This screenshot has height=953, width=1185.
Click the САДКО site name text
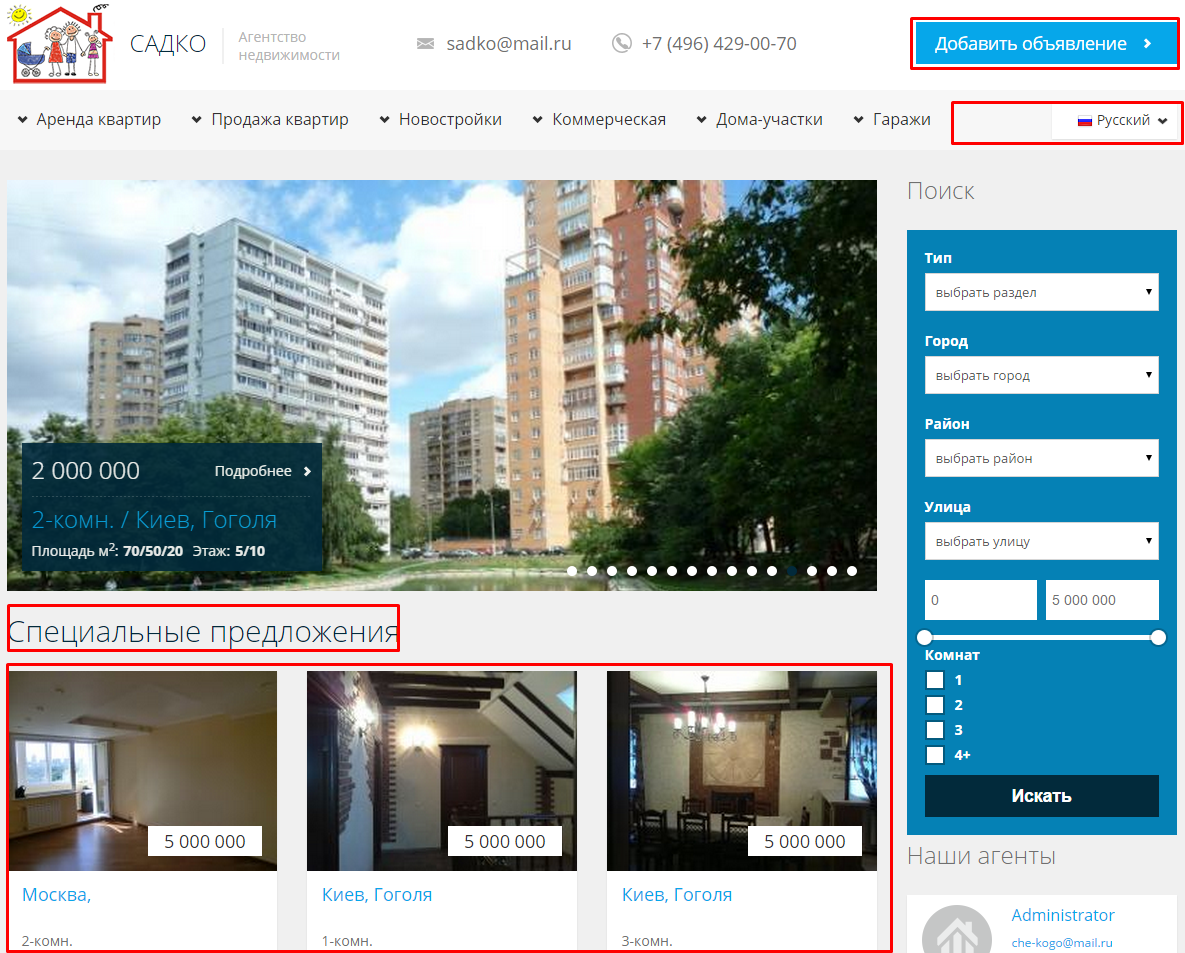coord(168,44)
